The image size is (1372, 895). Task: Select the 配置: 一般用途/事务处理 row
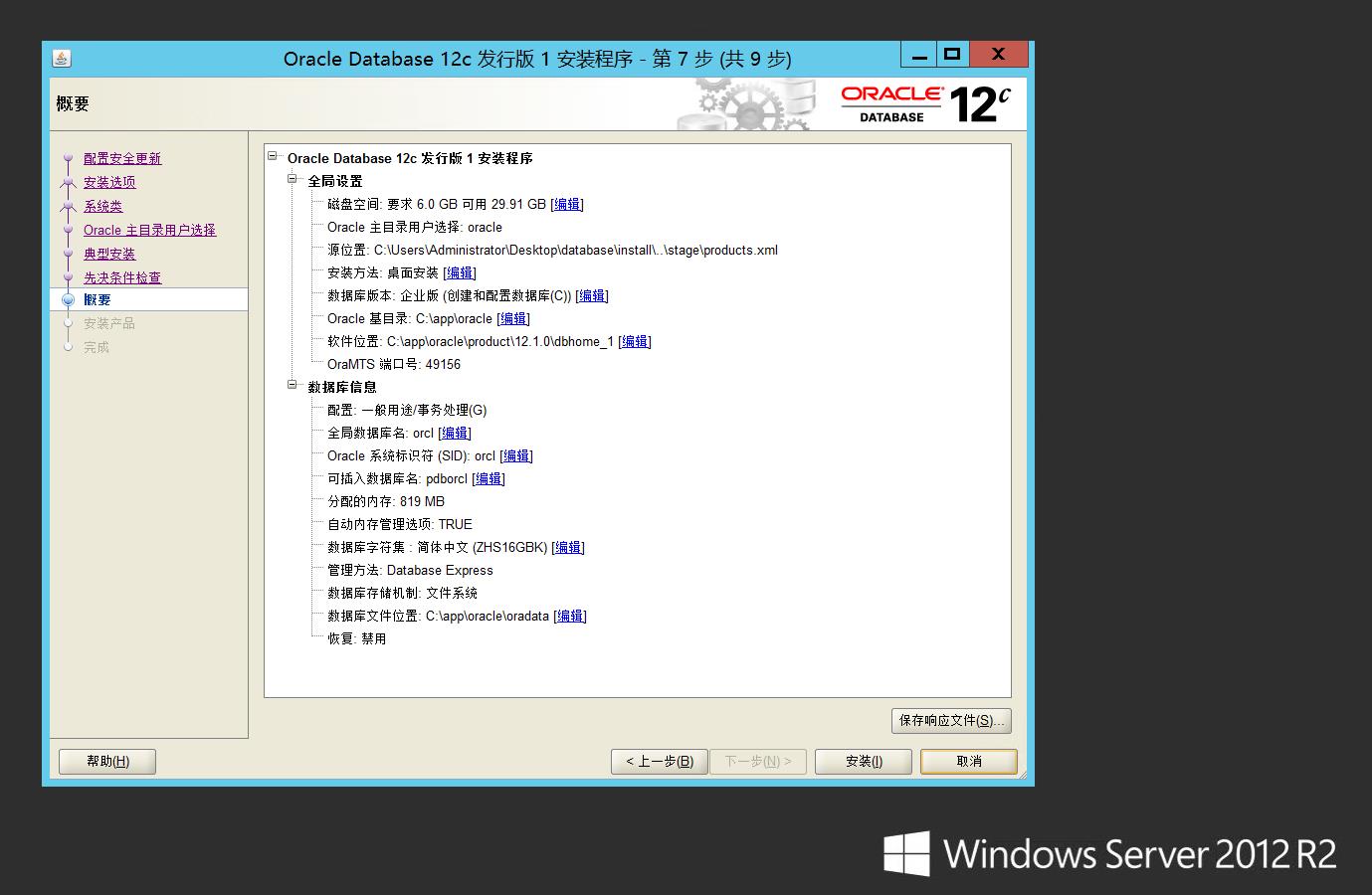coord(407,410)
